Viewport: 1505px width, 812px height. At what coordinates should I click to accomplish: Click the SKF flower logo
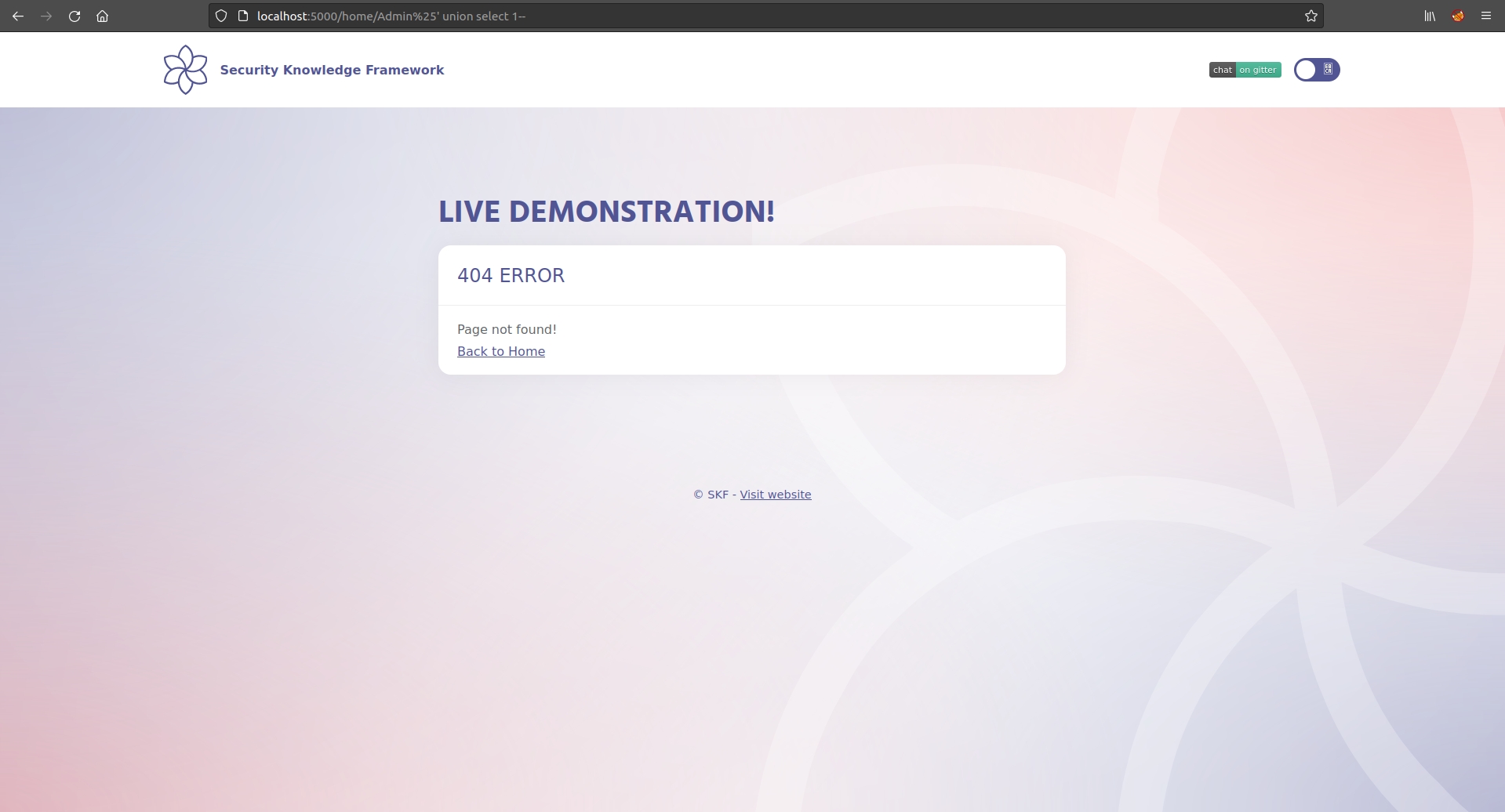coord(186,70)
